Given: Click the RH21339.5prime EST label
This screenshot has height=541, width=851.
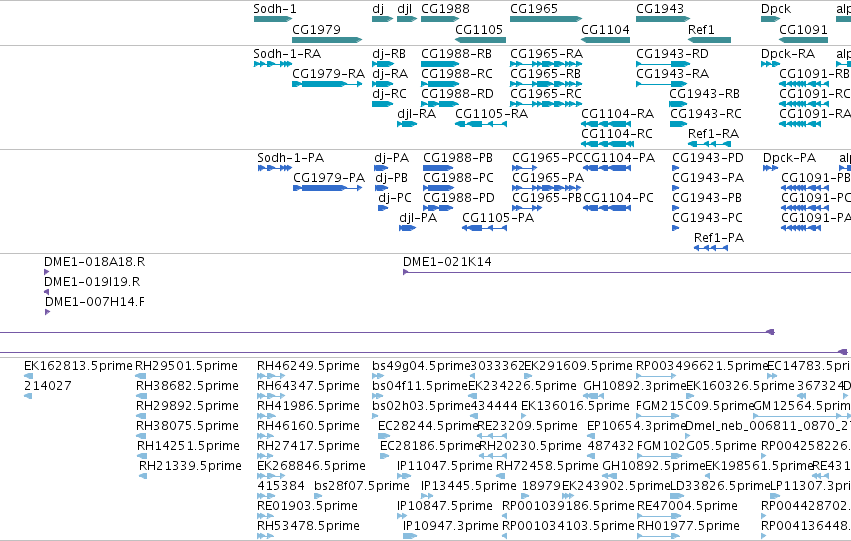Looking at the screenshot, I should 190,466.
